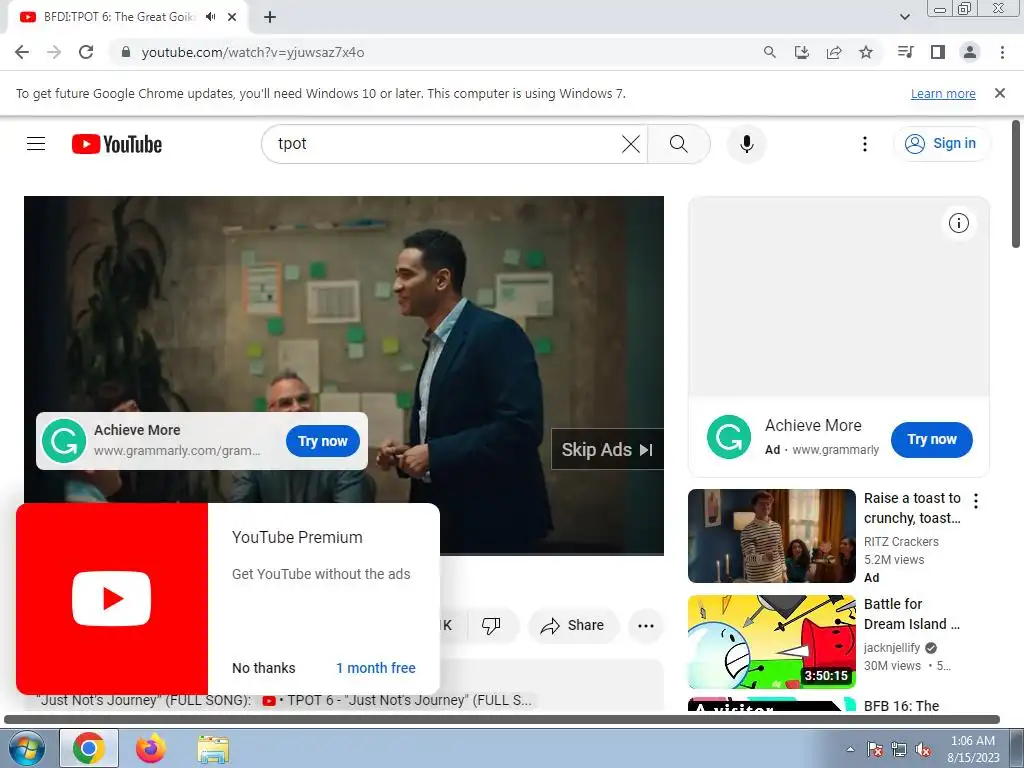Screen dimensions: 1024x768
Task: Open Windows Explorer from taskbar
Action: pos(213,749)
